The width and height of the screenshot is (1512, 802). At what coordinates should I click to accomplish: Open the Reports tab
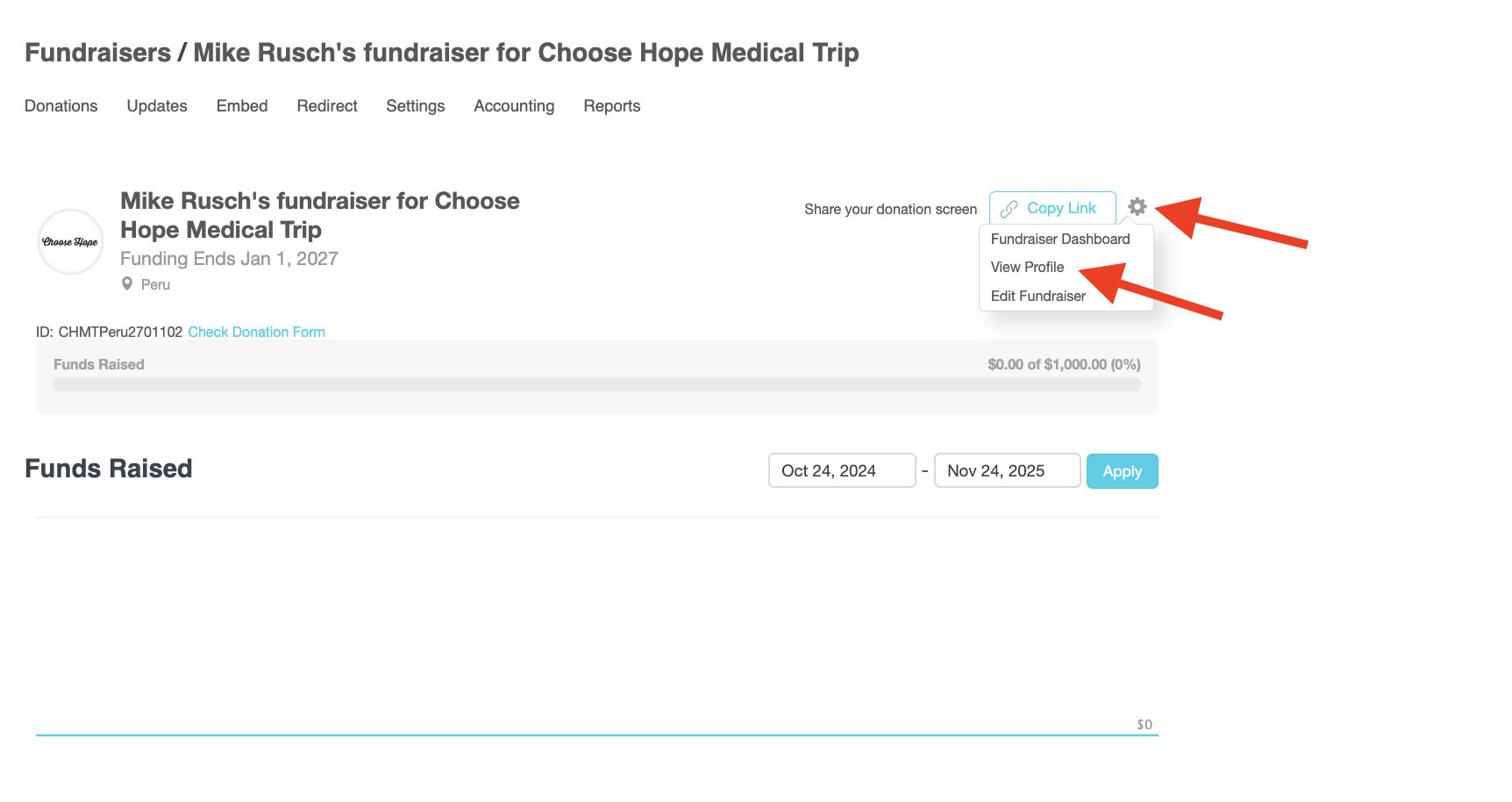[612, 106]
